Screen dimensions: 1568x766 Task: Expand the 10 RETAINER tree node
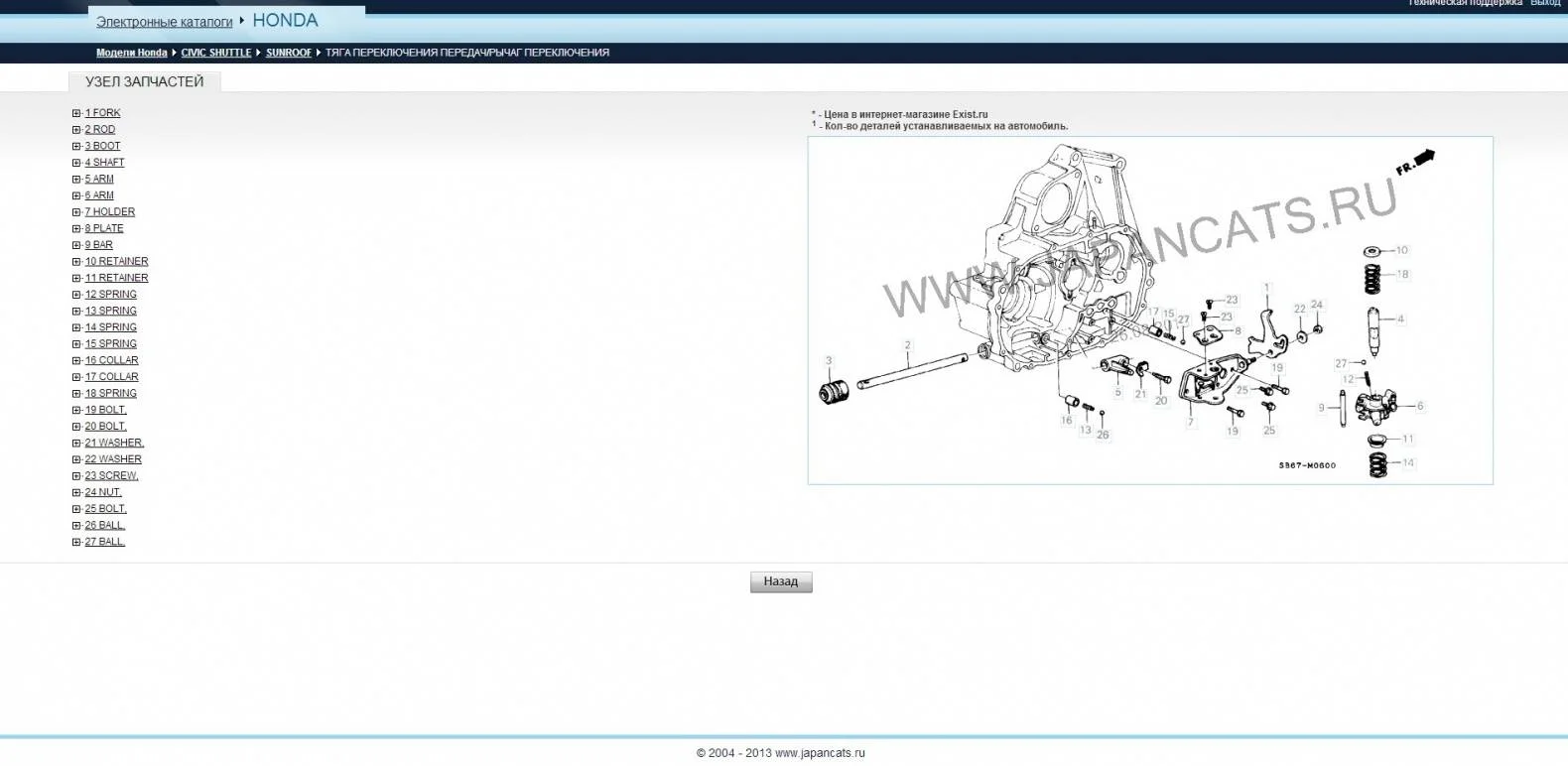(x=76, y=262)
